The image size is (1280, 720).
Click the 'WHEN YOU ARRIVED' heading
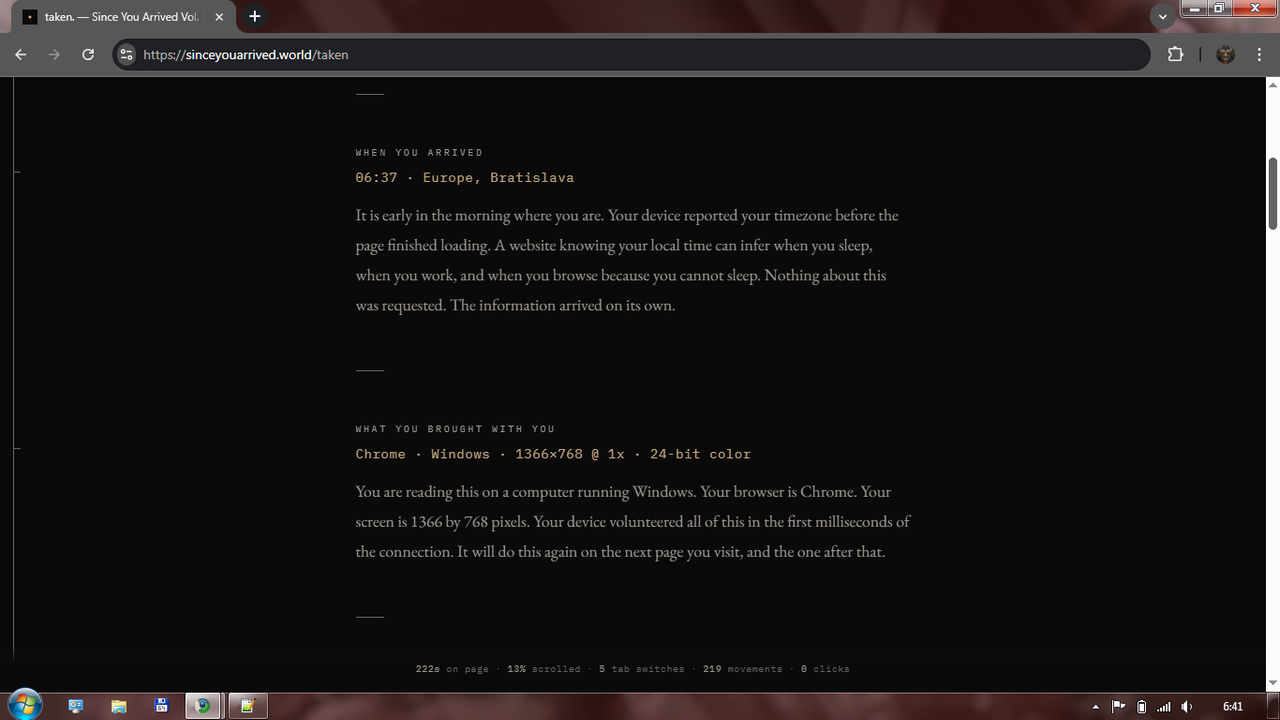point(419,153)
